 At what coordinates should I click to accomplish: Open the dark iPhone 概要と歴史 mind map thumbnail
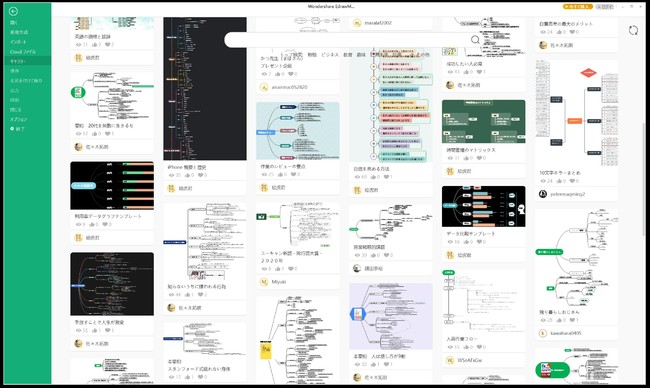(x=205, y=88)
